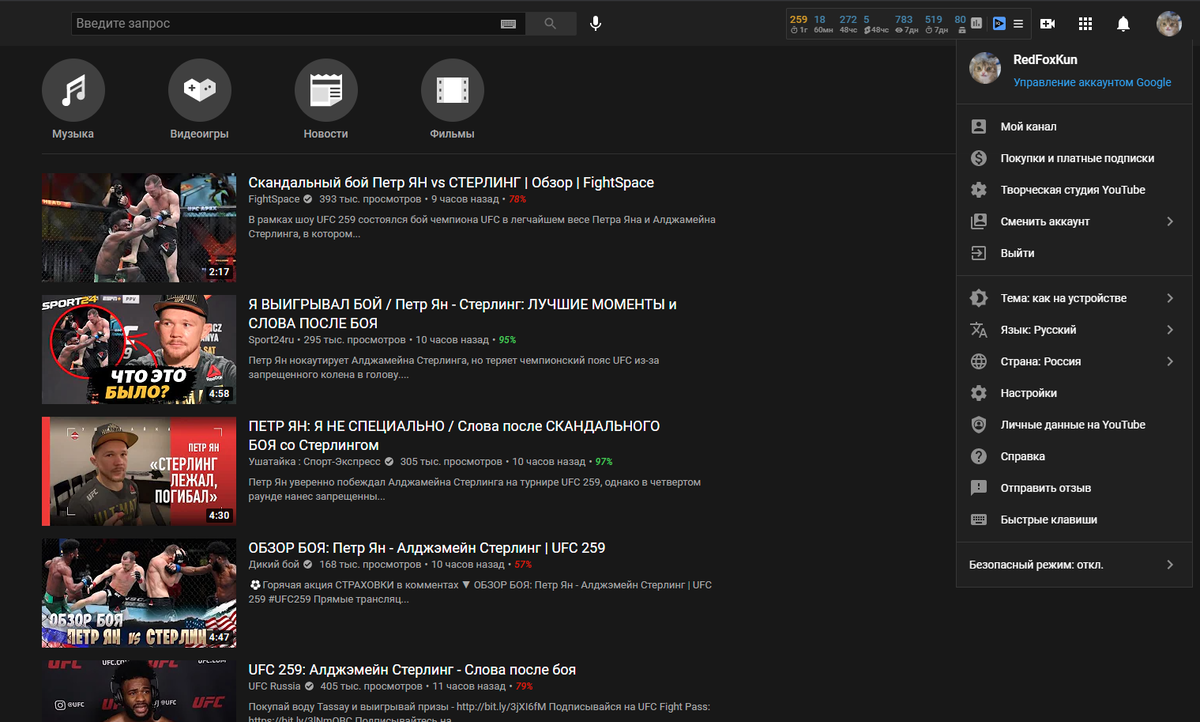The image size is (1200, 722).
Task: Click the search magnifier button
Action: [x=551, y=23]
